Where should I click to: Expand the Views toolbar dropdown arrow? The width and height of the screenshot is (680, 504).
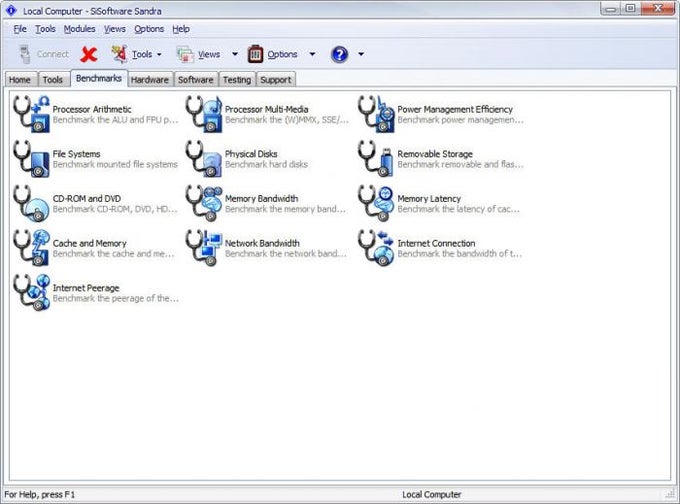click(235, 54)
